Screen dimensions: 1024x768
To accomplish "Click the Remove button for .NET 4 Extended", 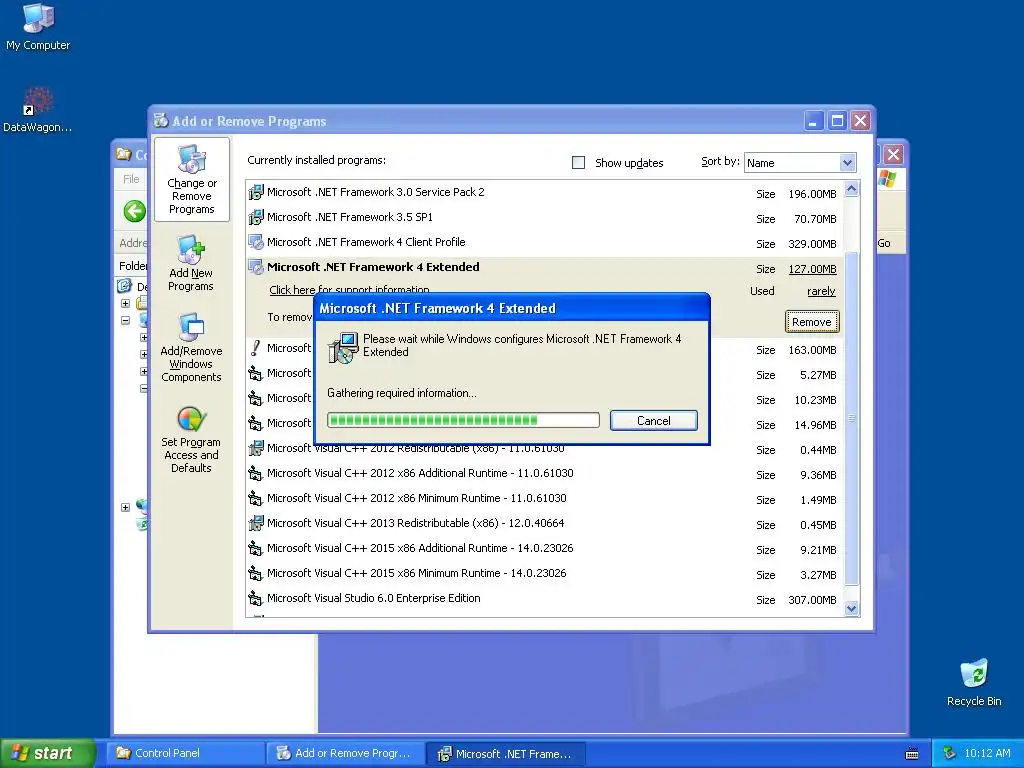I will (812, 322).
